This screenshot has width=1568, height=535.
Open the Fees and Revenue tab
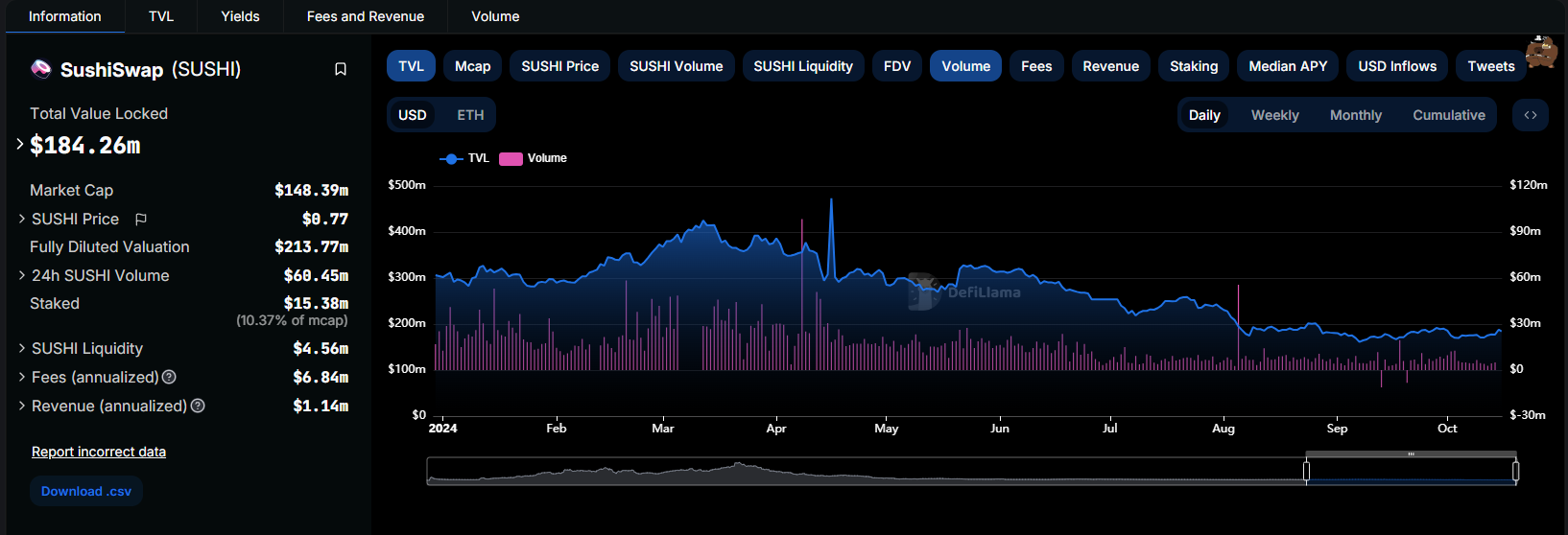(366, 16)
